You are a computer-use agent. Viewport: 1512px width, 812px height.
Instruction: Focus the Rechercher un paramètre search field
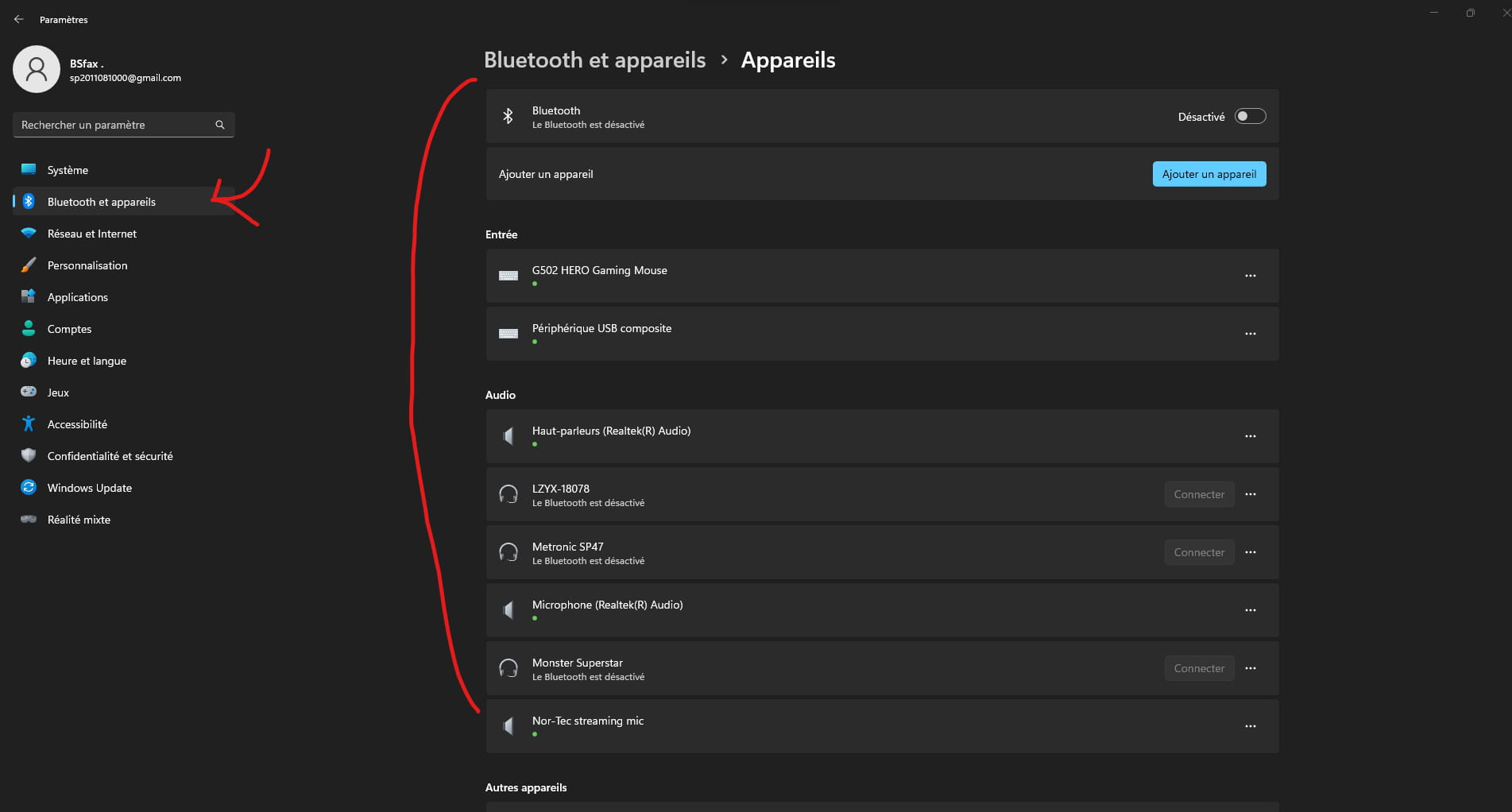pos(115,125)
